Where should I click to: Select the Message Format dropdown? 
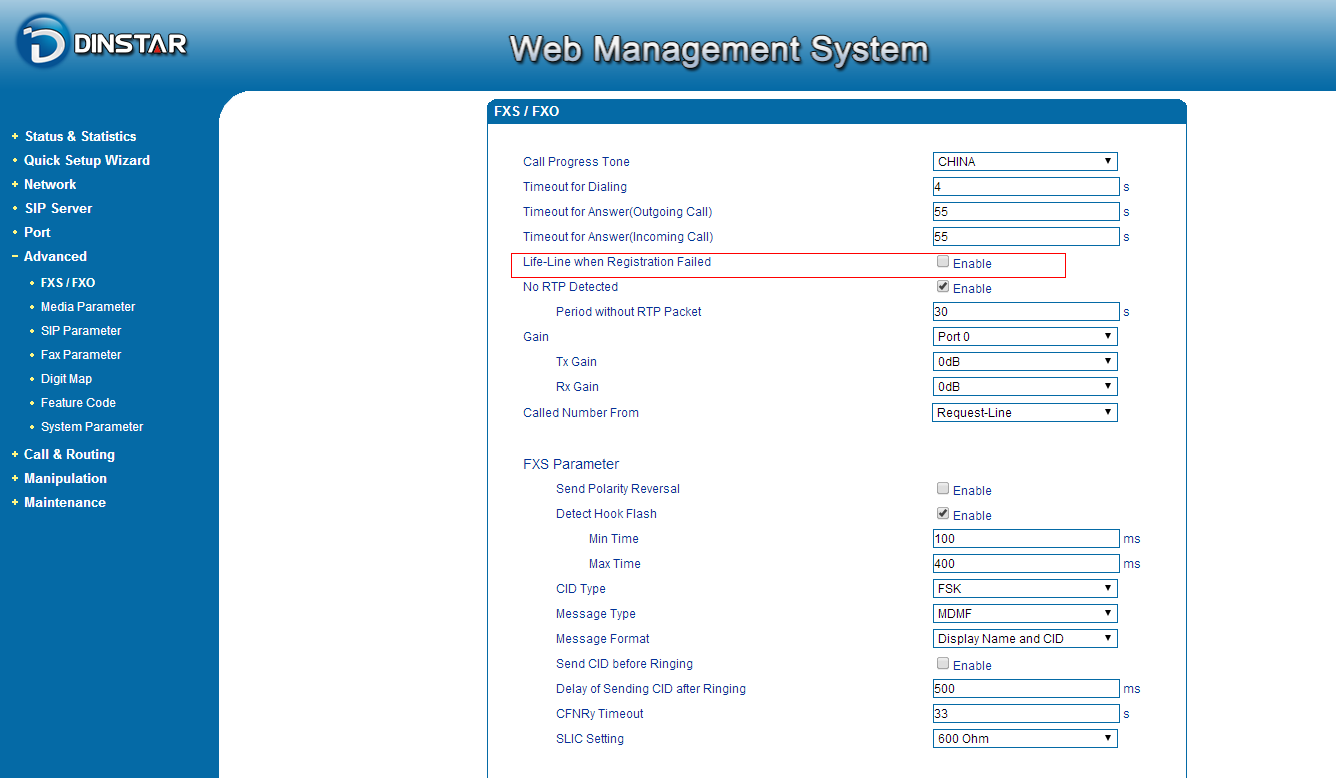click(x=1024, y=639)
